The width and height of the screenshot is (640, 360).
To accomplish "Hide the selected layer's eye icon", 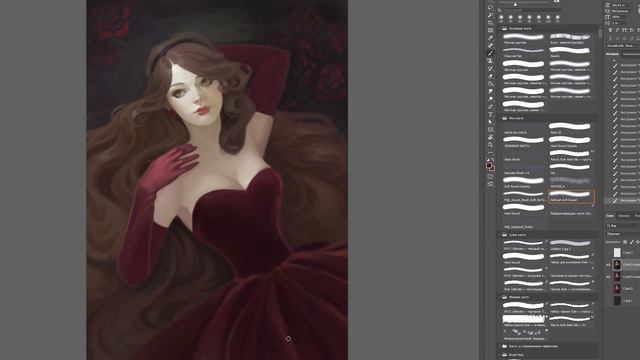I will tap(608, 264).
